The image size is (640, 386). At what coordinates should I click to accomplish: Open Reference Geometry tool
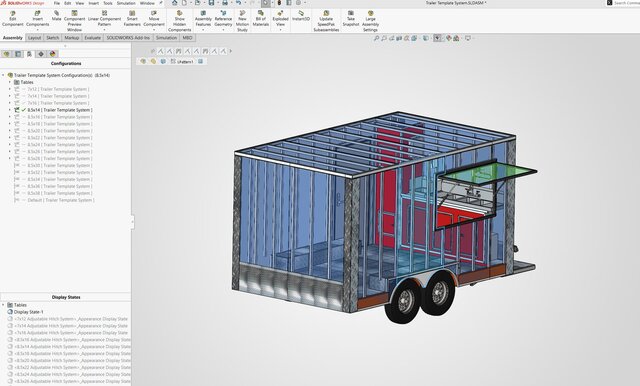(223, 19)
